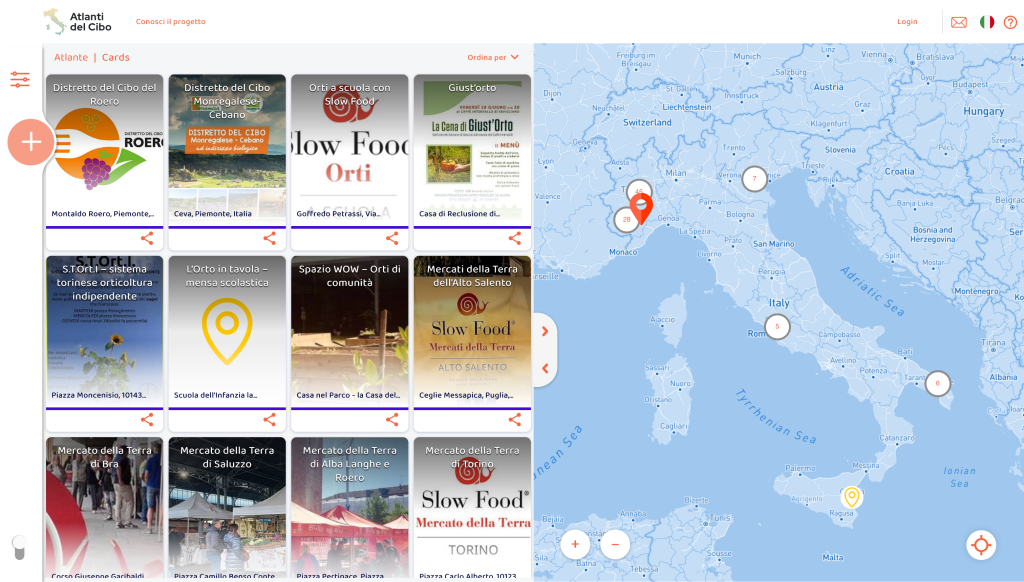Open the cluster of 6 in Puglia
Viewport: 1024px width, 582px height.
[x=938, y=383]
